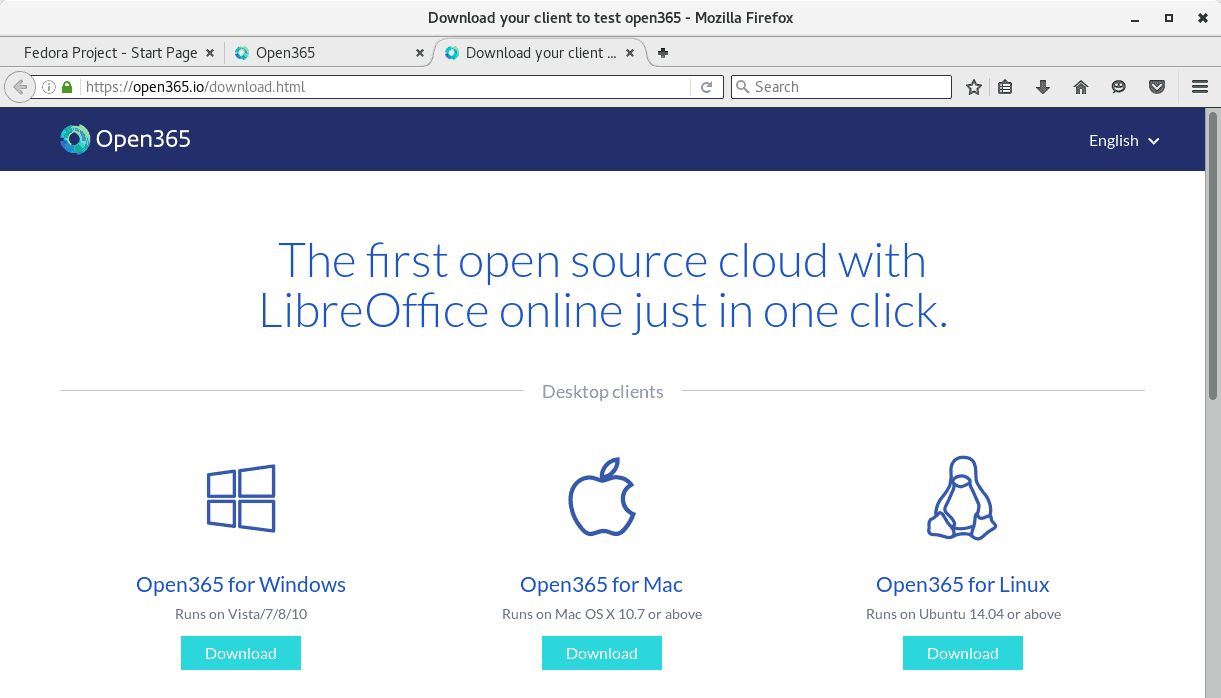The height and width of the screenshot is (698, 1221).
Task: Open the Firefox hamburger menu
Action: (1200, 87)
